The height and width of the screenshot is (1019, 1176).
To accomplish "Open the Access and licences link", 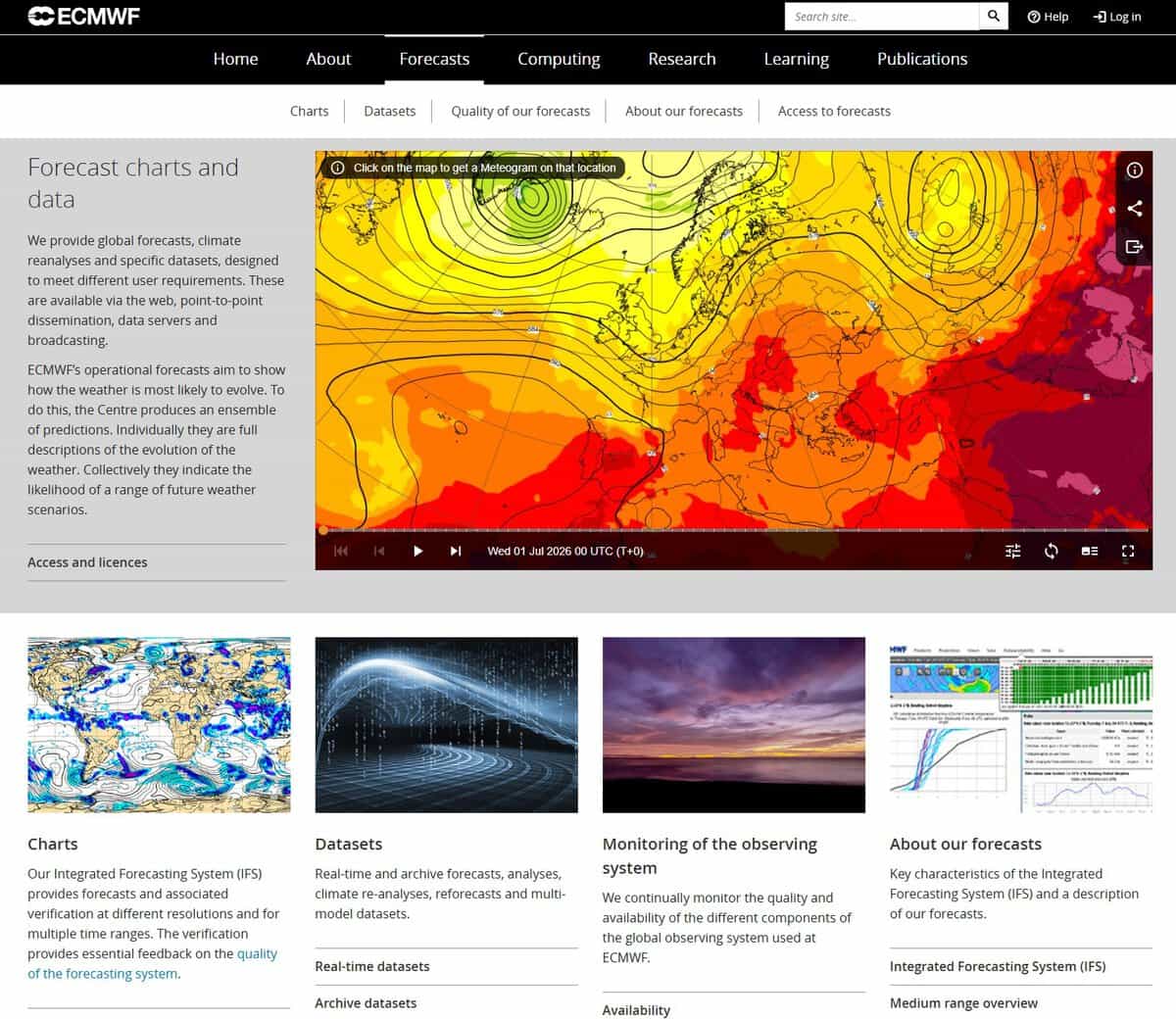I will click(x=87, y=562).
